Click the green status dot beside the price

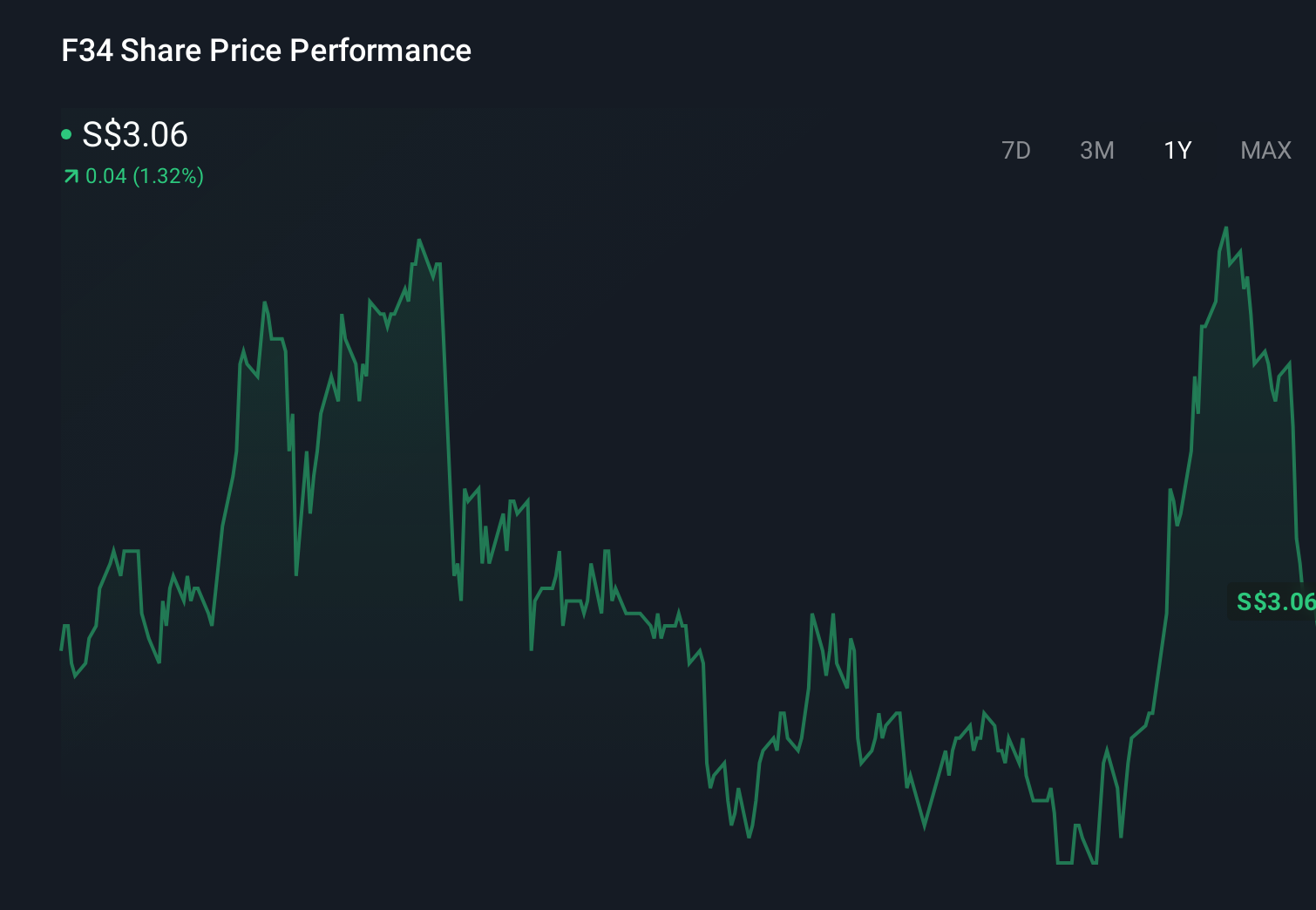66,134
